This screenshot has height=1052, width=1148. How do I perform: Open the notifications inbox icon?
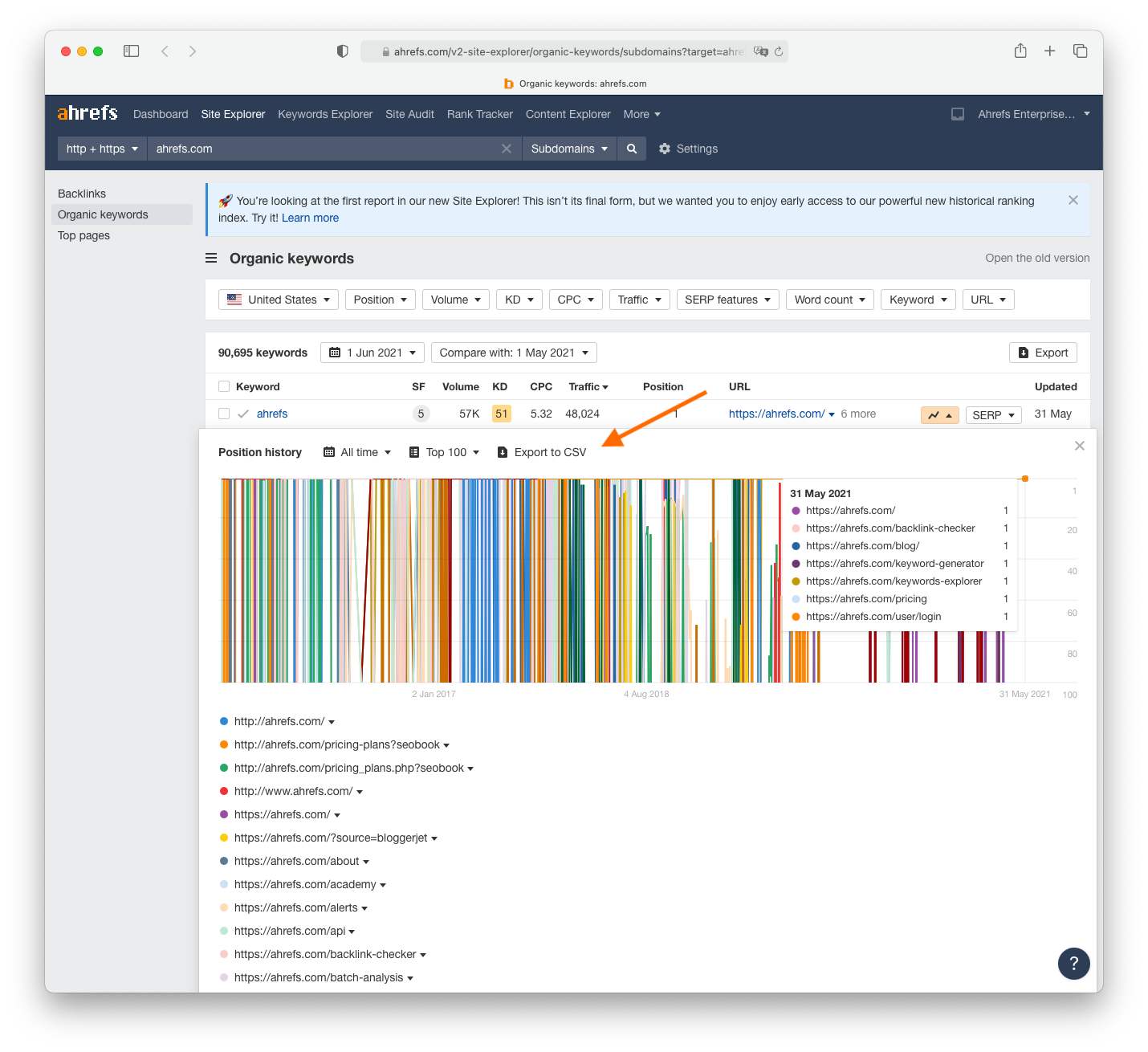(x=958, y=114)
